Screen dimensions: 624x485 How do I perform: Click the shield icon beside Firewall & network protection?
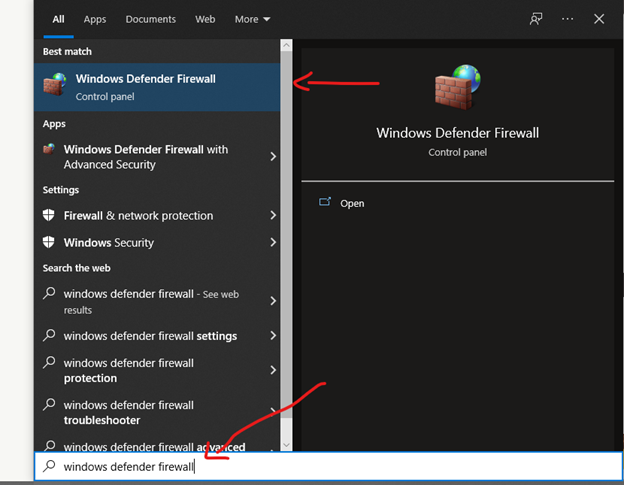(49, 215)
